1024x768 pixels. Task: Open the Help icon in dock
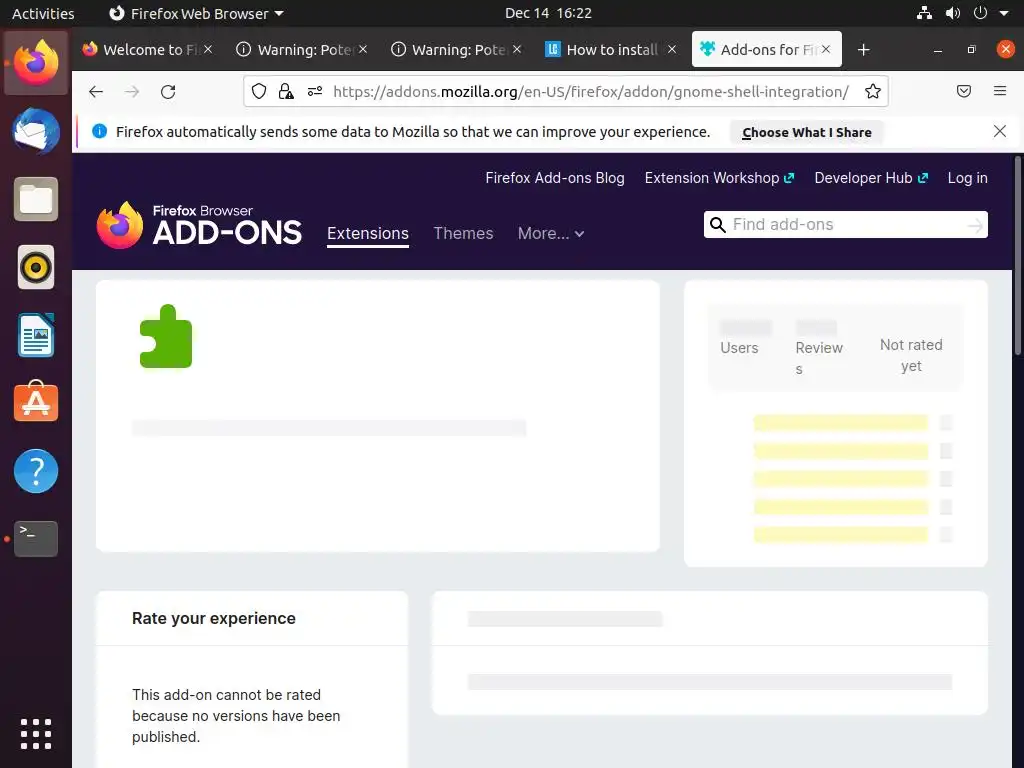[36, 471]
